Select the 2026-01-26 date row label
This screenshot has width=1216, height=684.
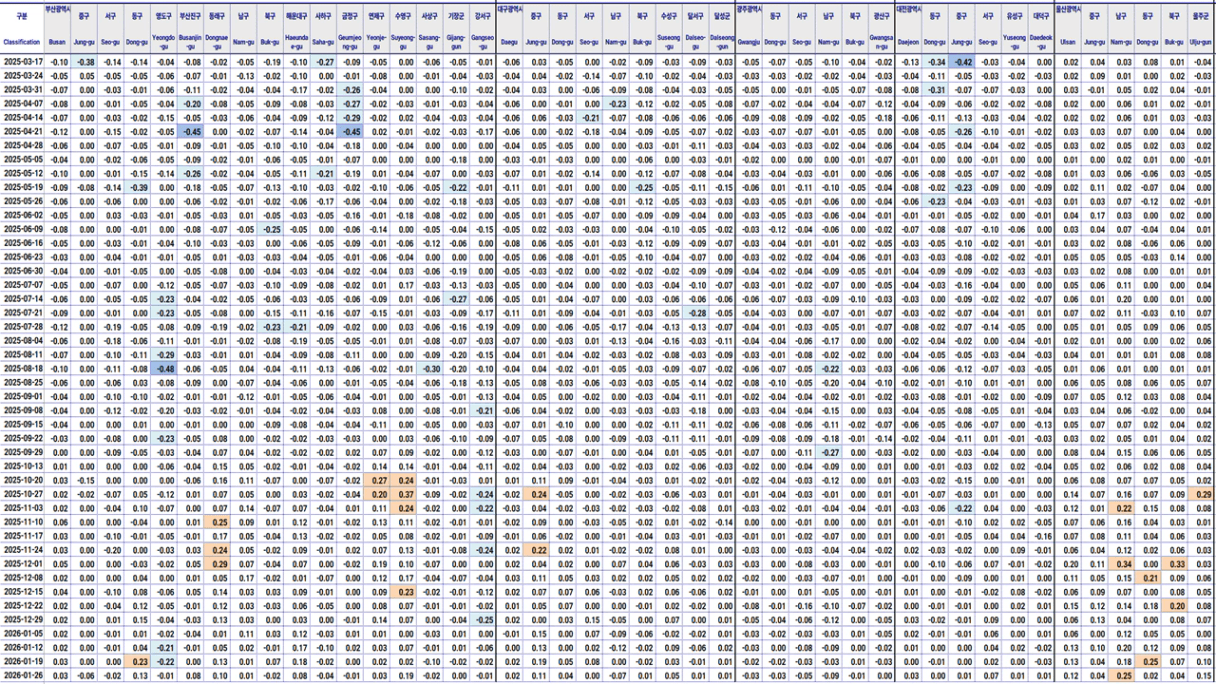pyautogui.click(x=22, y=676)
